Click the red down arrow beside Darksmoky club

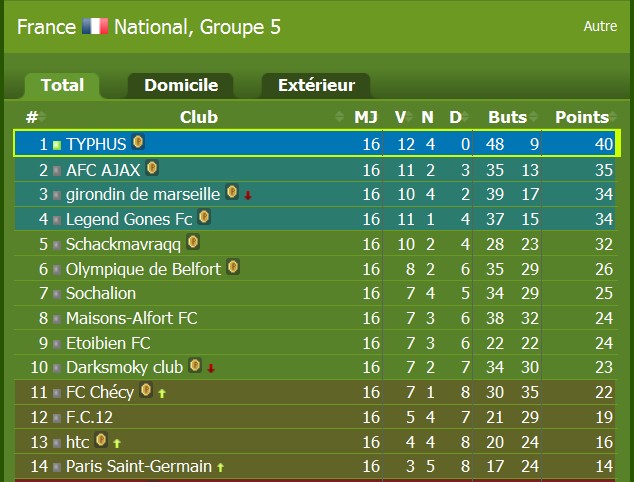pos(211,368)
